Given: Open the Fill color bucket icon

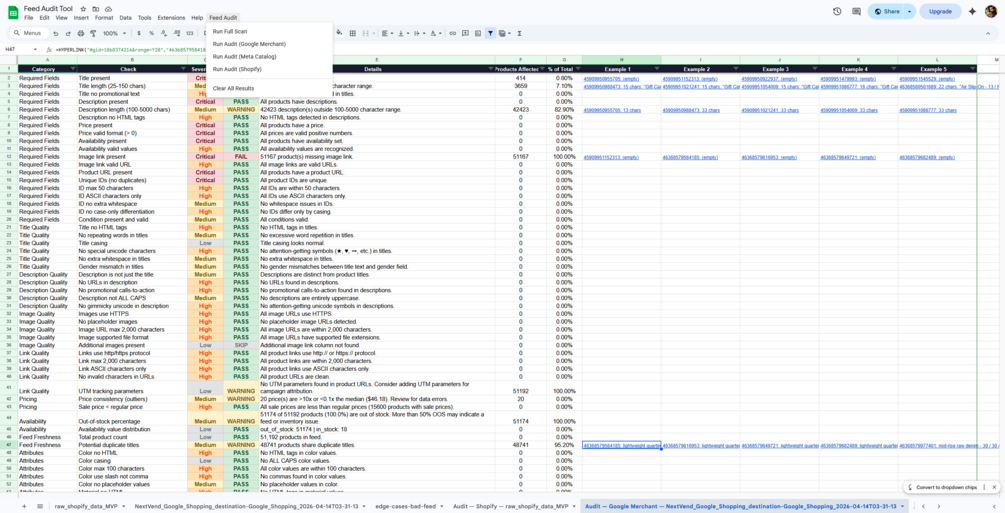Looking at the screenshot, I should click(x=340, y=33).
